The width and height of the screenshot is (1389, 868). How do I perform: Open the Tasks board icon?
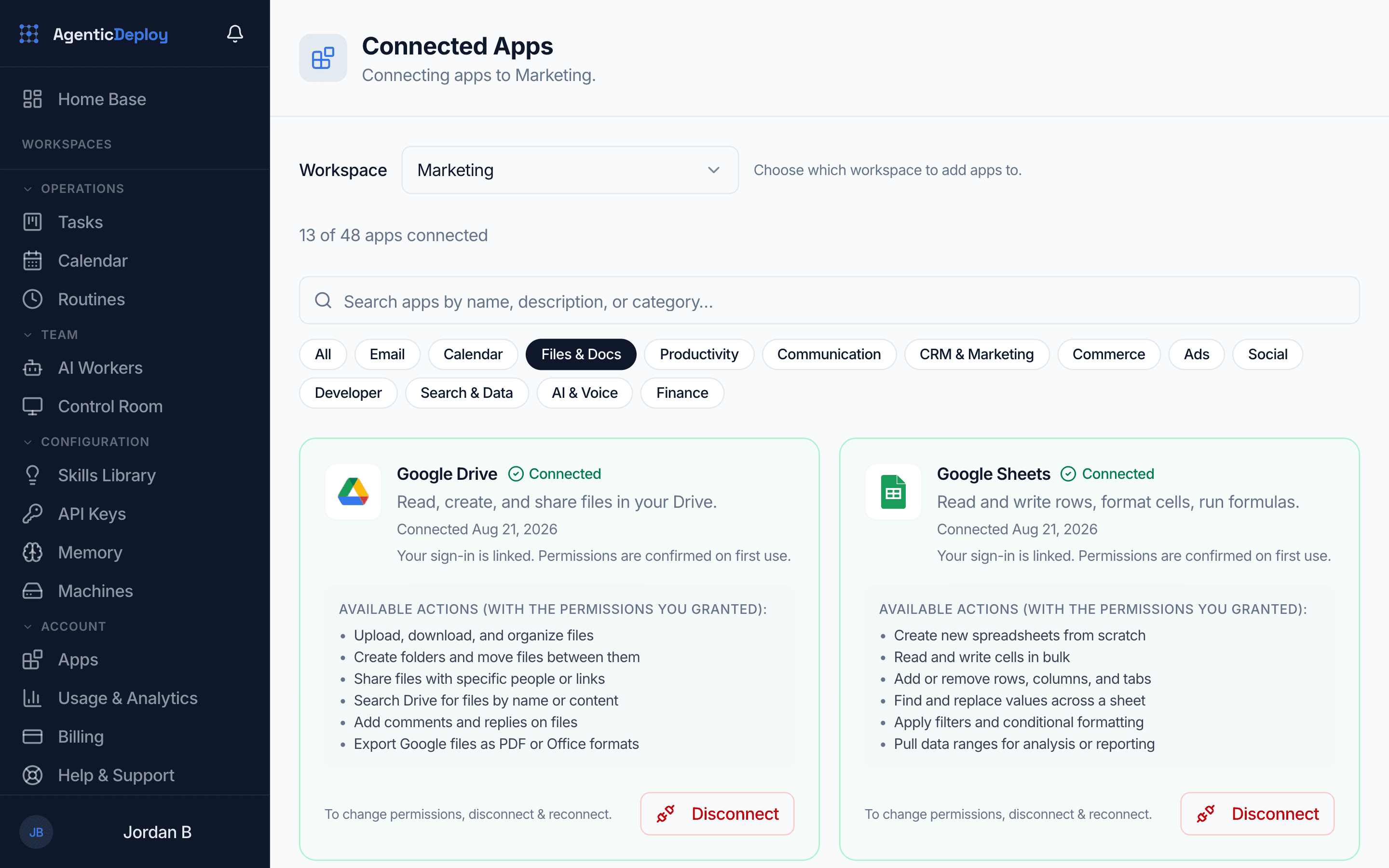[x=33, y=222]
